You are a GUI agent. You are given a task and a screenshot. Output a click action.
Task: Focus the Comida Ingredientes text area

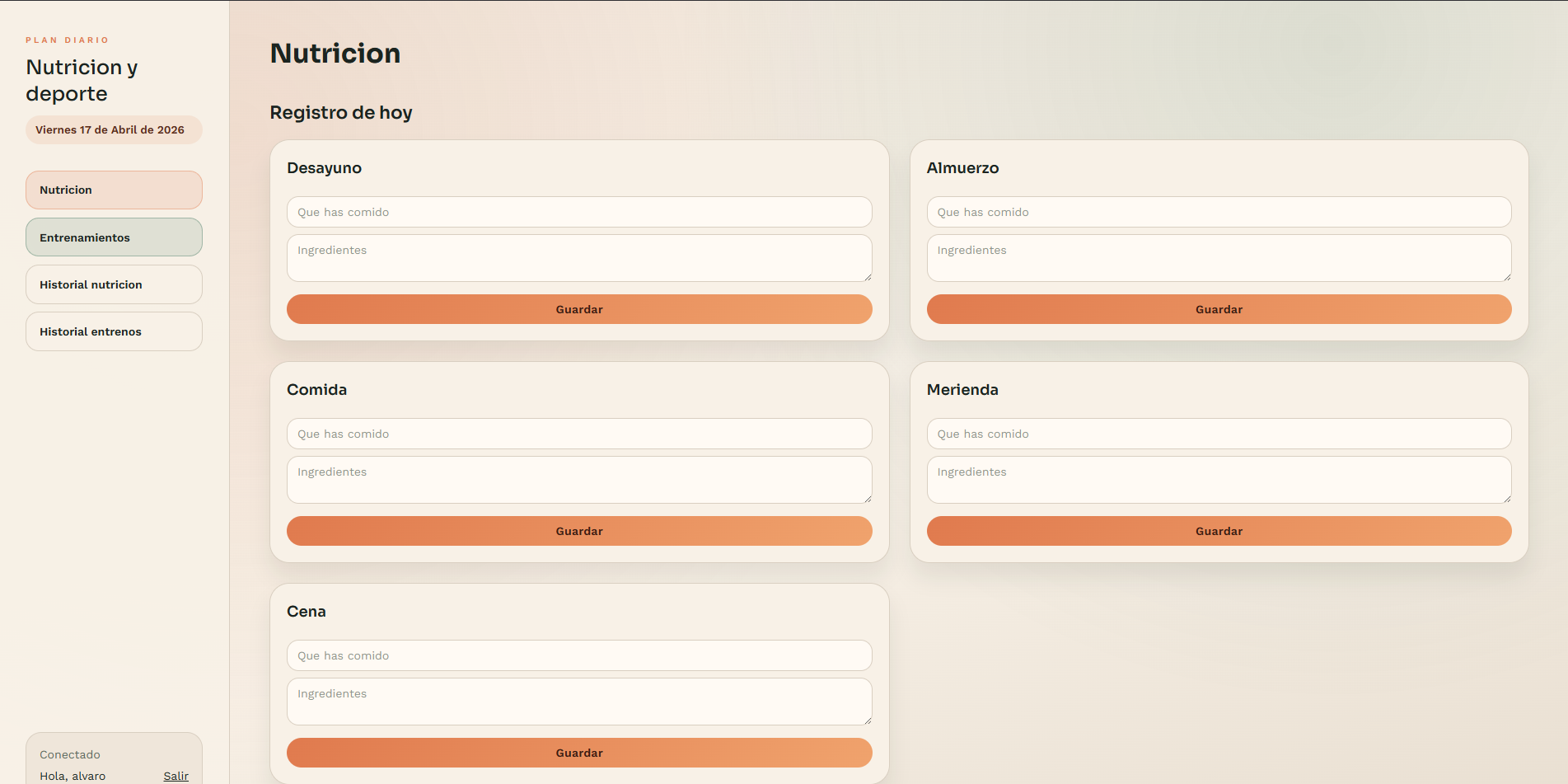579,480
